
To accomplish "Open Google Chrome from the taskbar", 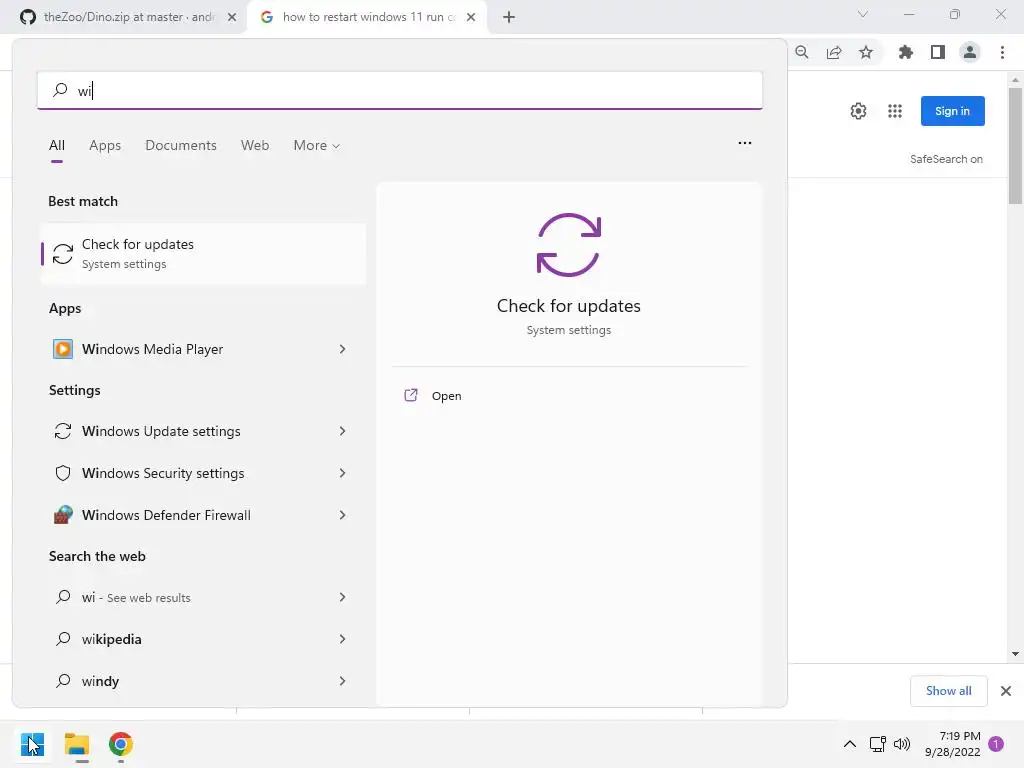I will click(121, 744).
